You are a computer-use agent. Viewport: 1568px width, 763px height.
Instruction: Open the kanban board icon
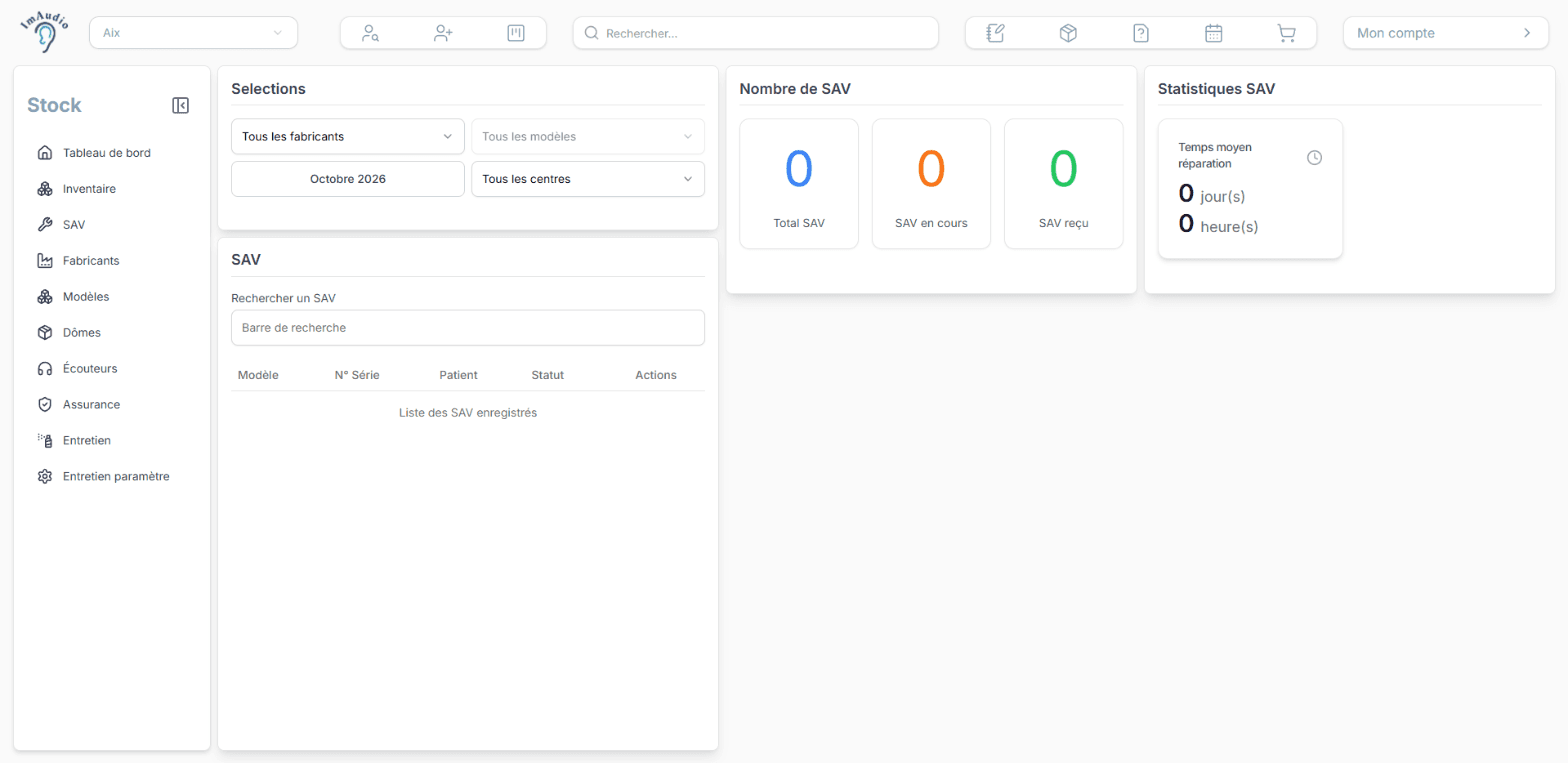(516, 33)
